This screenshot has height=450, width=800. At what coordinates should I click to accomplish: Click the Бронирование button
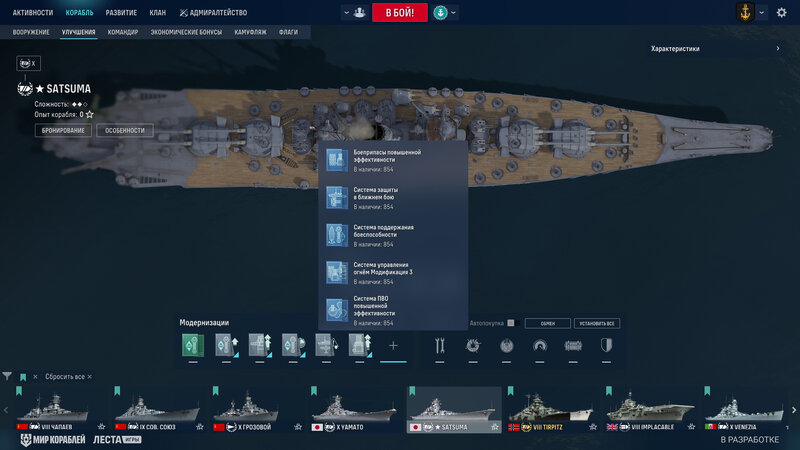click(x=63, y=131)
